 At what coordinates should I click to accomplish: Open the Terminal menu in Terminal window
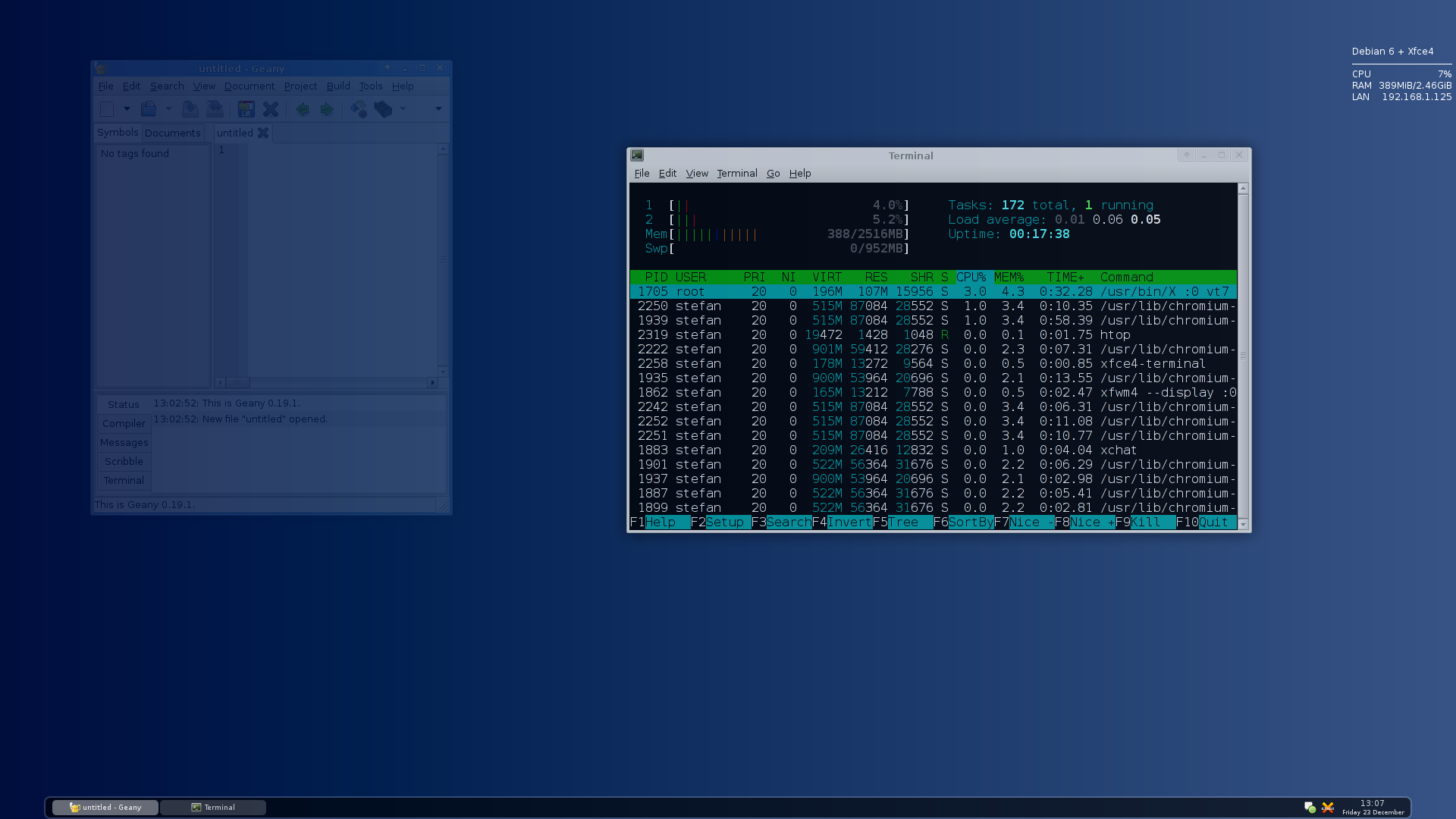point(737,173)
